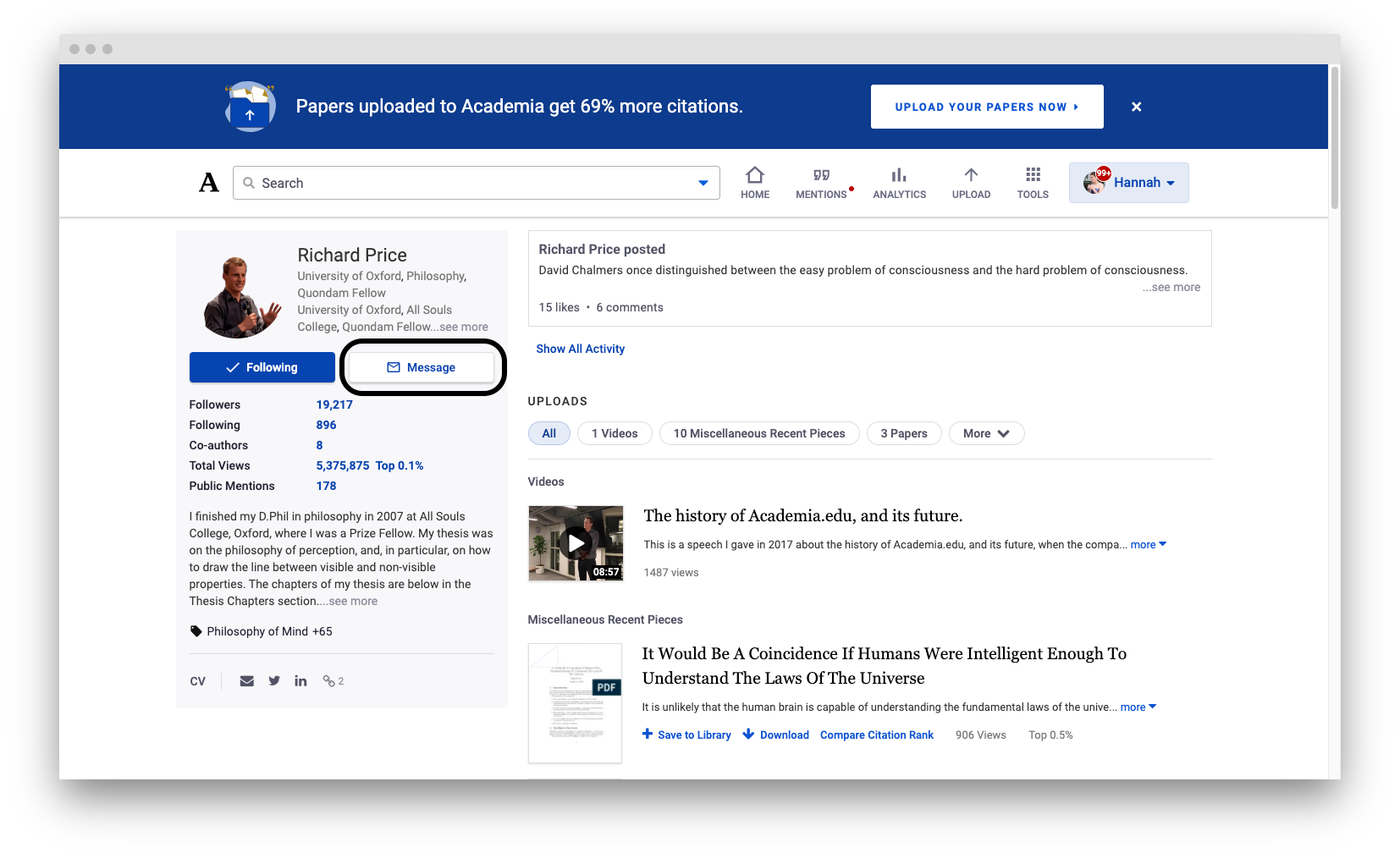Expand the bio with see more
The height and width of the screenshot is (864, 1400).
(x=349, y=602)
